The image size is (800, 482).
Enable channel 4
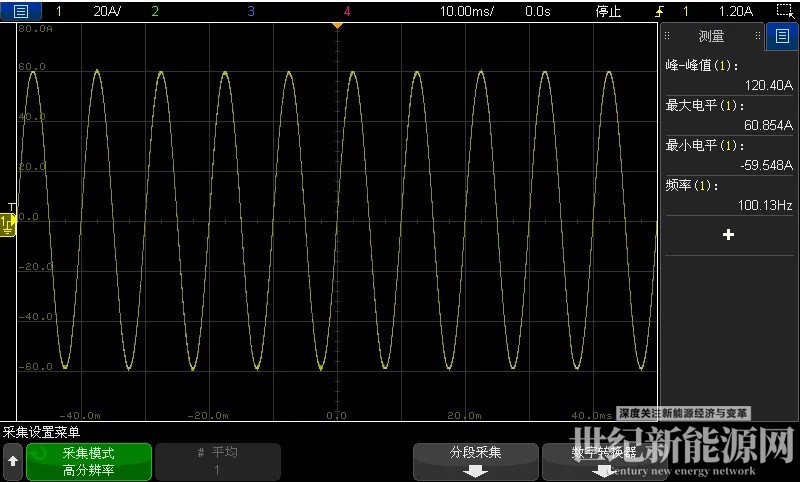coord(346,12)
